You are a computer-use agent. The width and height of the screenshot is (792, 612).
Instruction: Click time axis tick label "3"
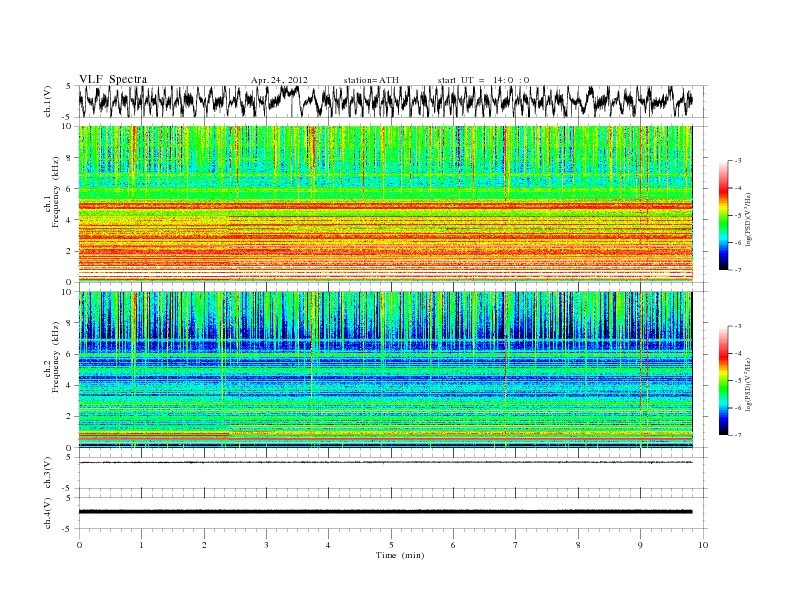pos(267,545)
